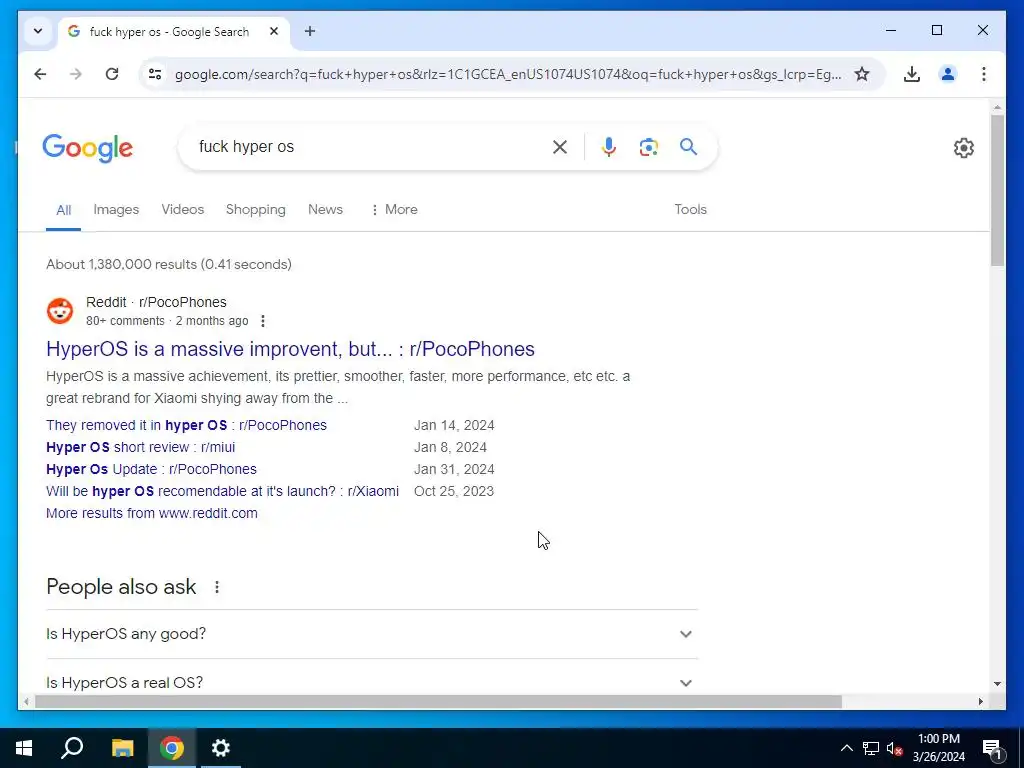Bookmark this tab with the star icon

coord(862,74)
